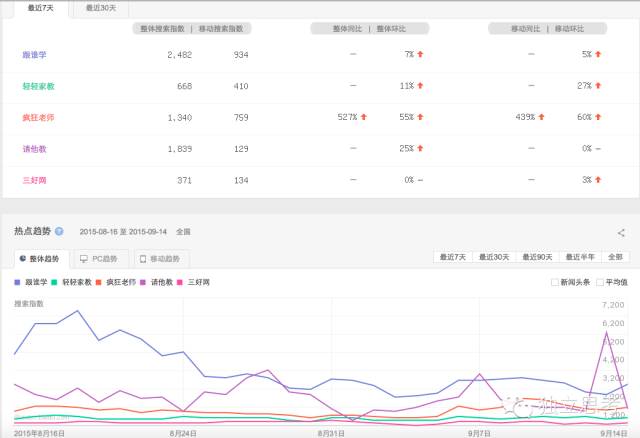Click the pie icon on 整体趋势 tab
This screenshot has width=640, height=438.
click(x=22, y=259)
